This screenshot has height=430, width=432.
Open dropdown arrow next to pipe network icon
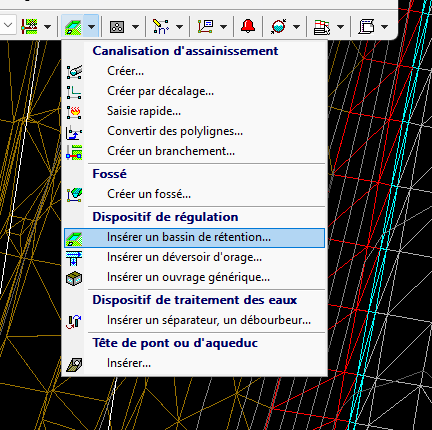(x=48, y=27)
